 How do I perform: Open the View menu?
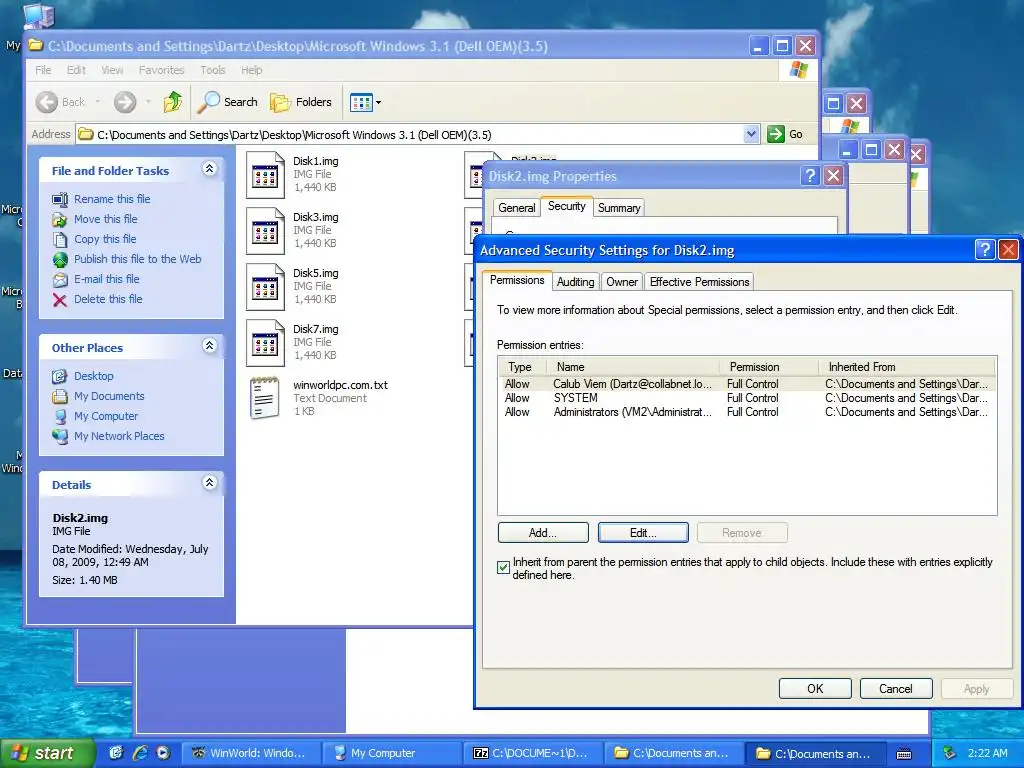click(112, 70)
